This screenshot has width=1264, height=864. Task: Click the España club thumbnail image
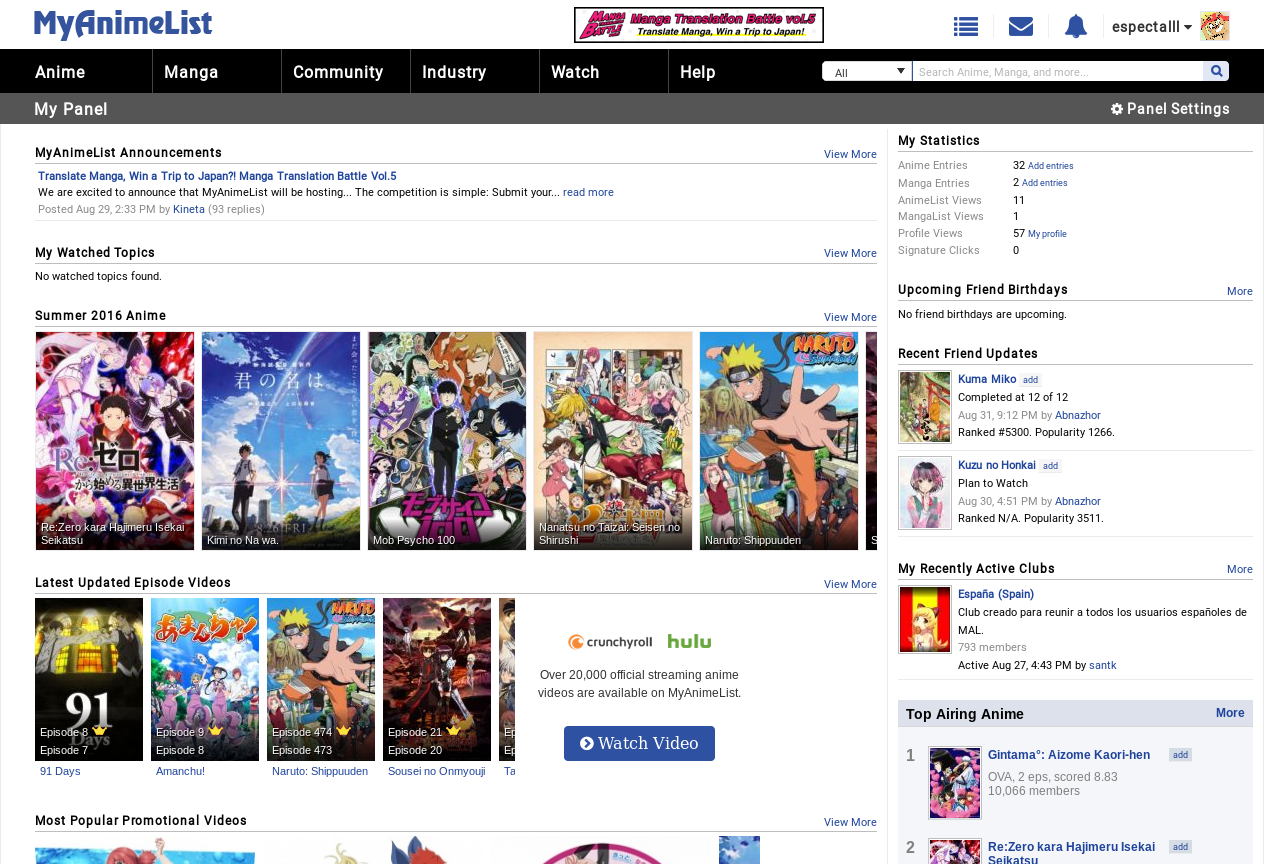[925, 620]
